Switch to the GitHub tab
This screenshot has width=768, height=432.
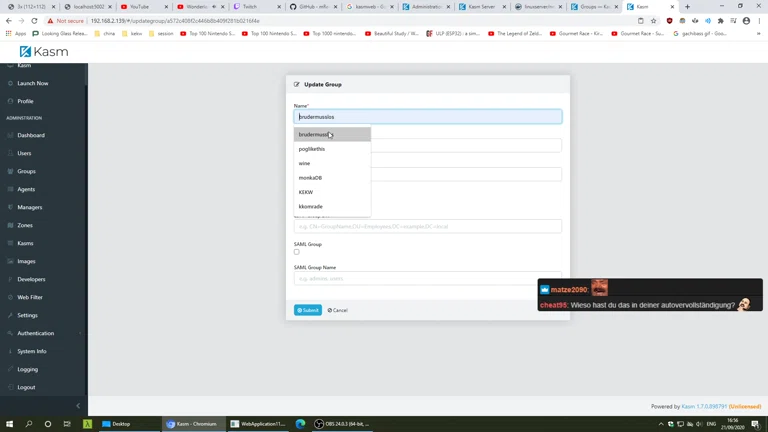pyautogui.click(x=312, y=7)
